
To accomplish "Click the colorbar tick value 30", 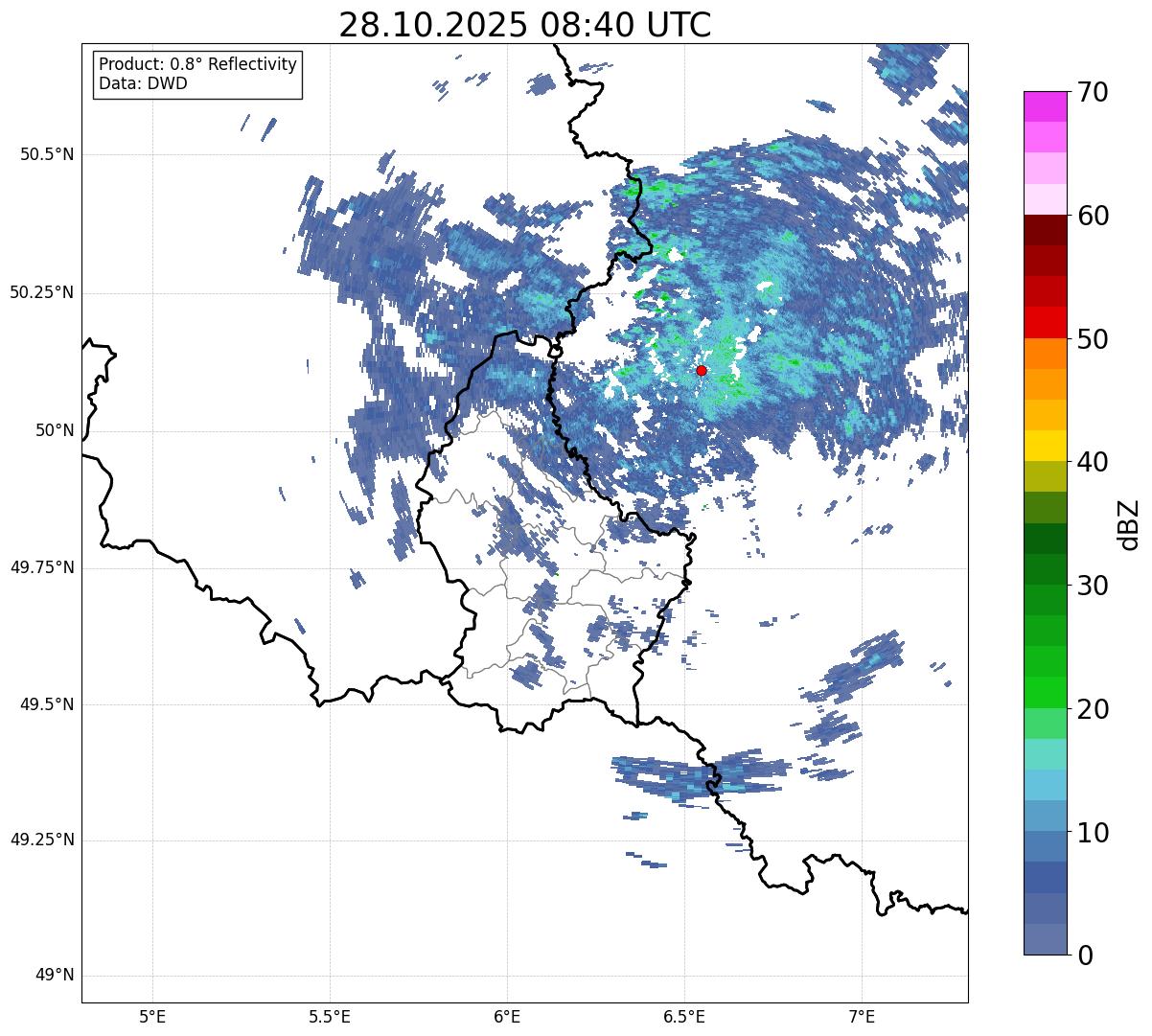I will [x=1093, y=586].
